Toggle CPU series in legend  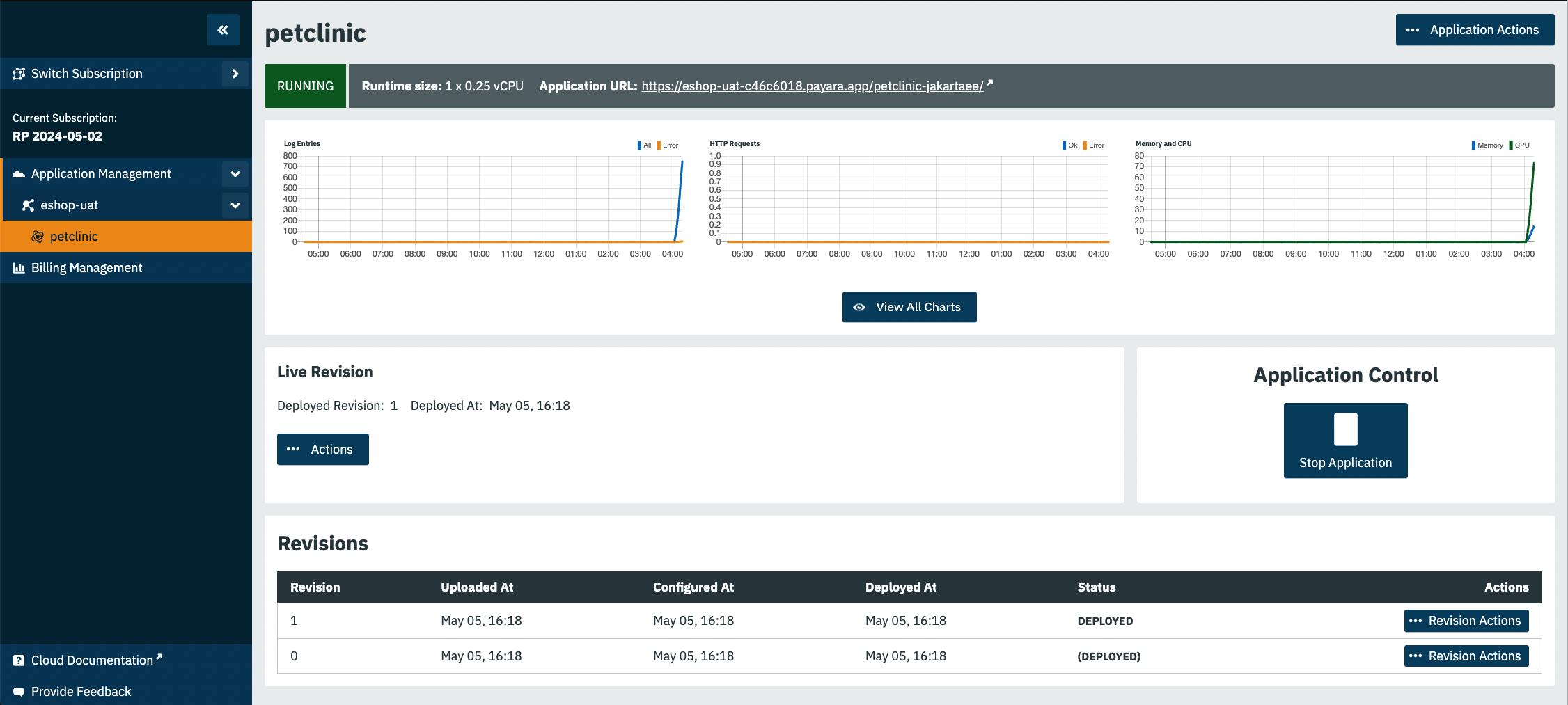1519,145
